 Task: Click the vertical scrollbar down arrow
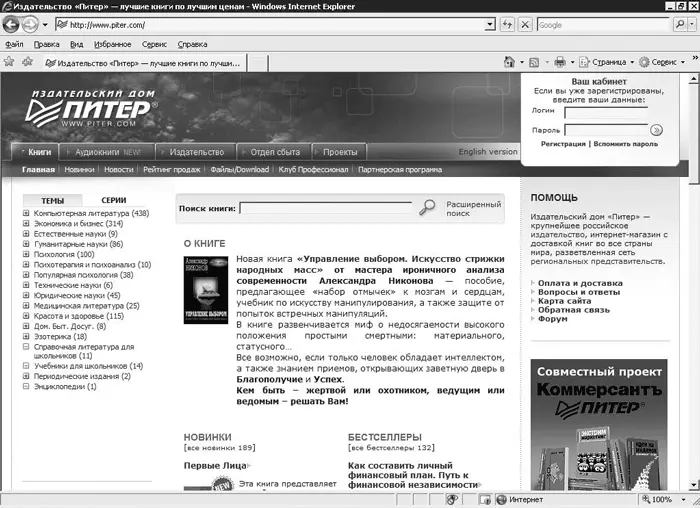[x=693, y=484]
